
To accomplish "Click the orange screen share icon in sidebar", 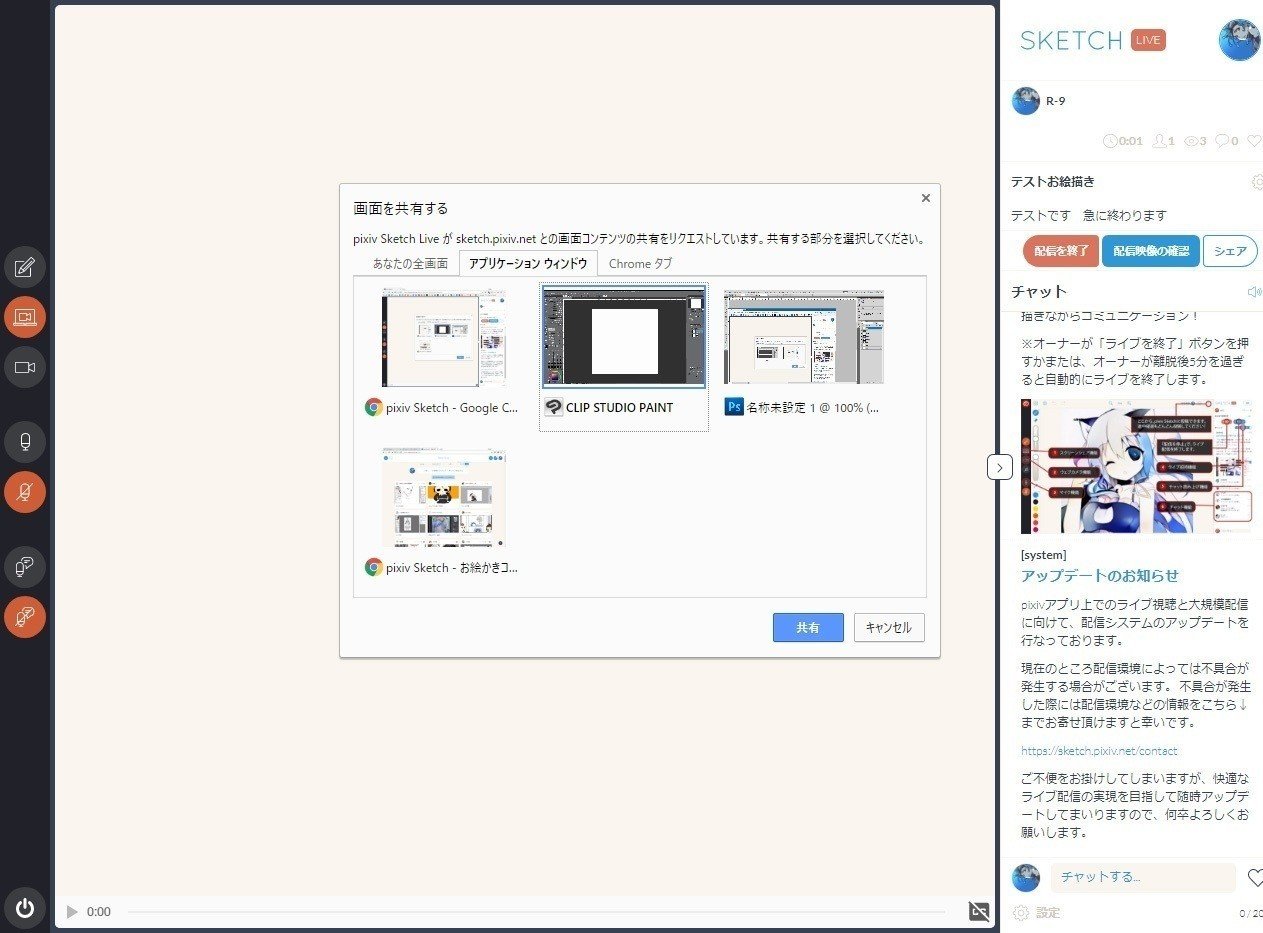I will pyautogui.click(x=25, y=317).
